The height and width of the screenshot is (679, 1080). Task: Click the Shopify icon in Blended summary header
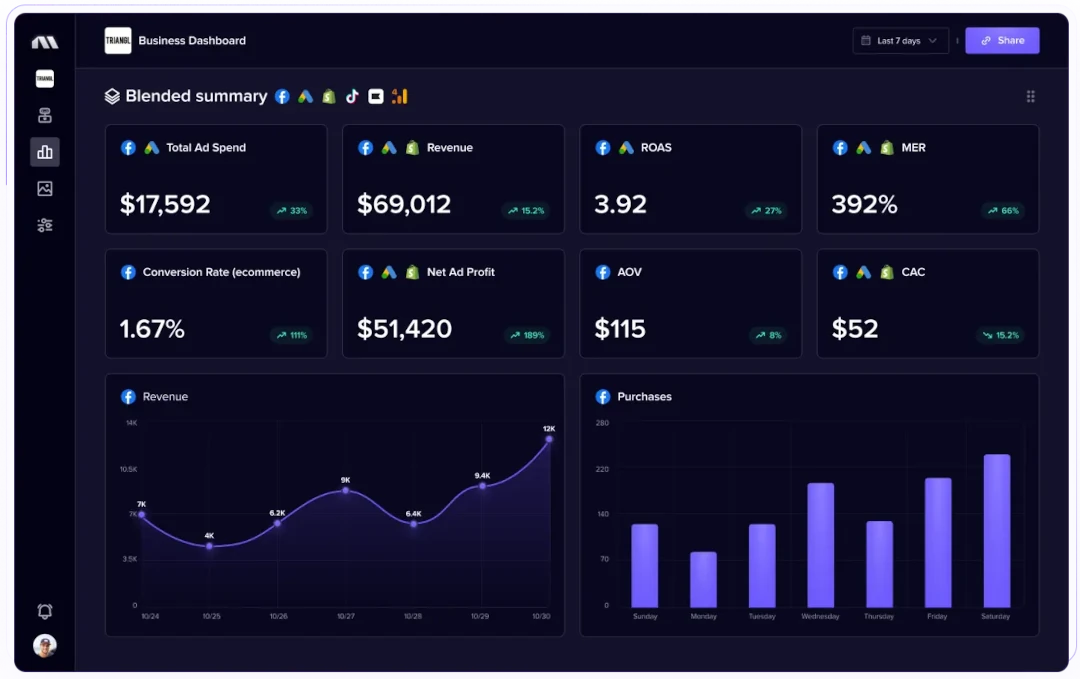point(329,96)
